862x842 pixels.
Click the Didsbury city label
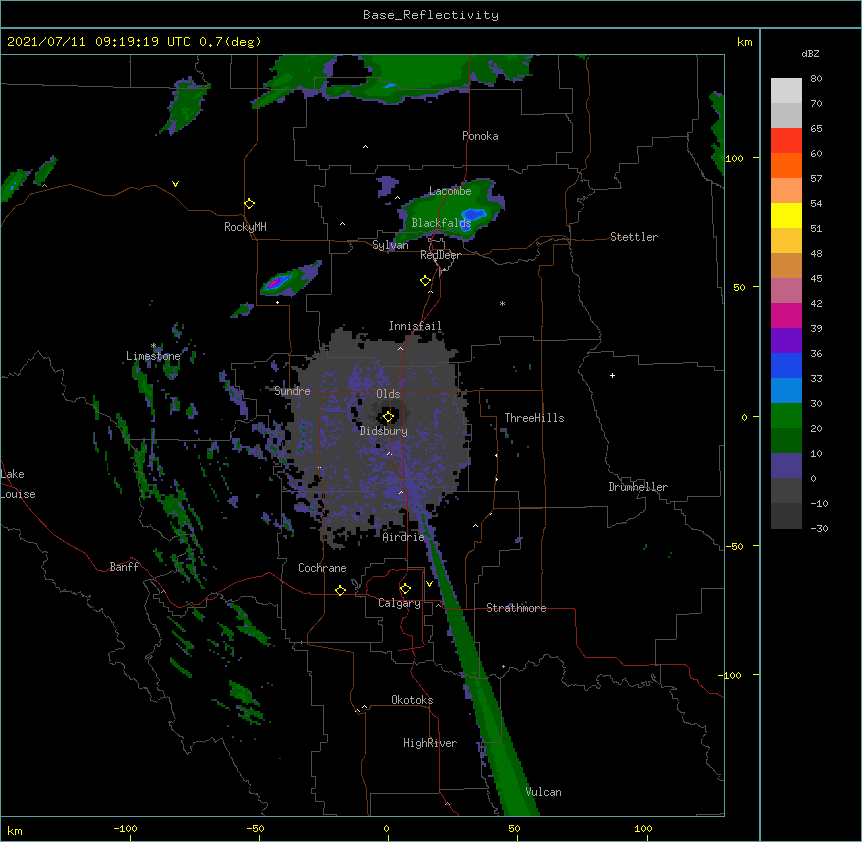pyautogui.click(x=384, y=431)
